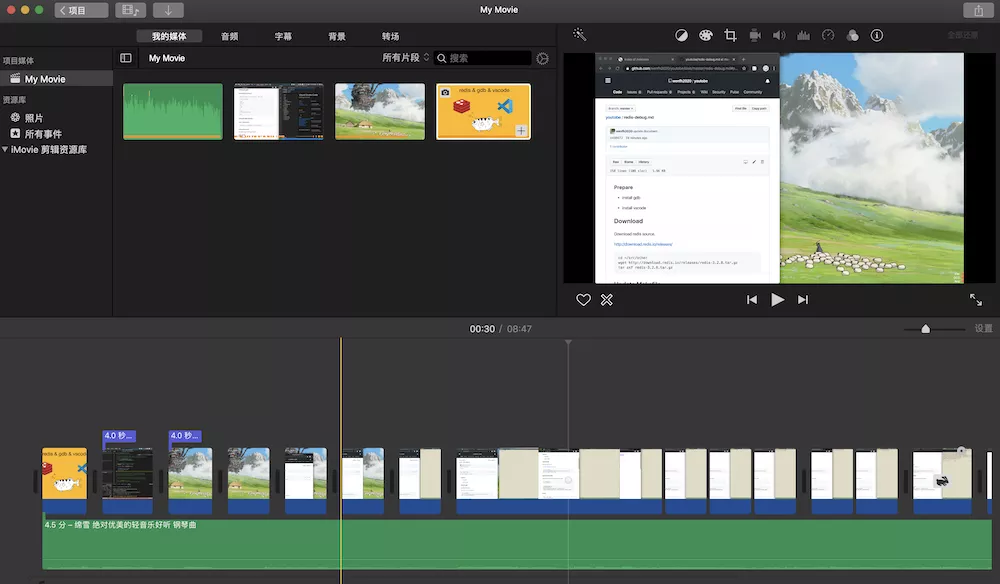This screenshot has width=1000, height=584.
Task: Show clip information with the info icon
Action: [x=877, y=35]
